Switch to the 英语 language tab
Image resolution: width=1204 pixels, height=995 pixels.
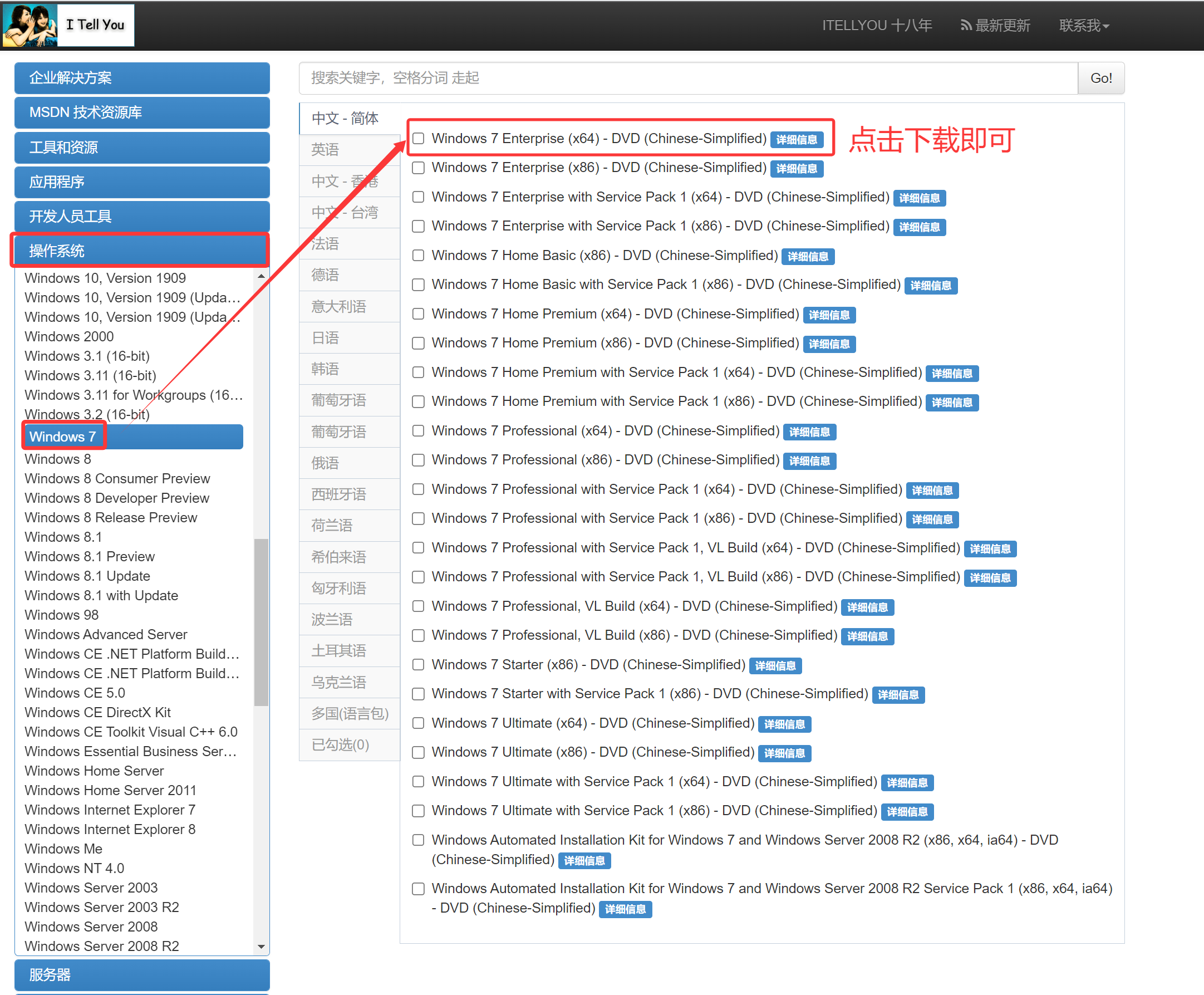pyautogui.click(x=349, y=150)
